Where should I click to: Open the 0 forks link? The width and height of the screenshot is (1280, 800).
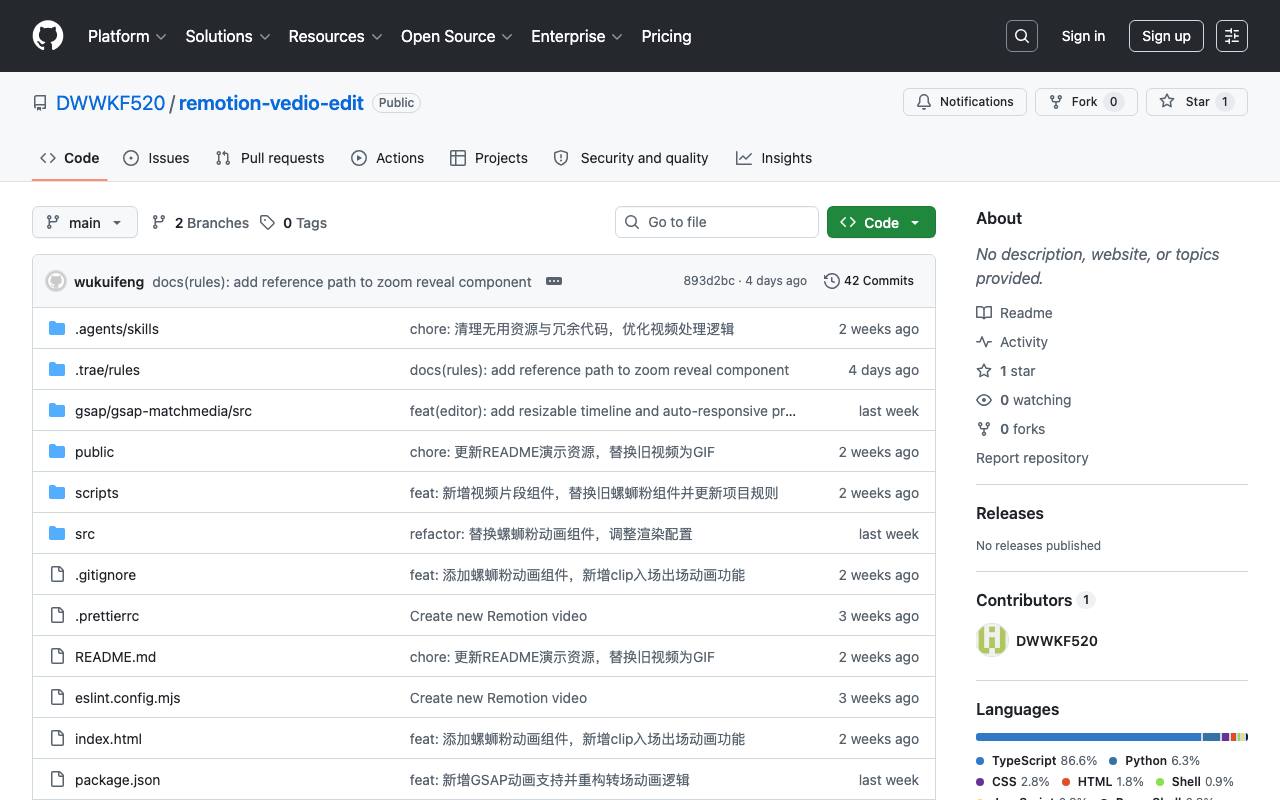tap(1011, 429)
